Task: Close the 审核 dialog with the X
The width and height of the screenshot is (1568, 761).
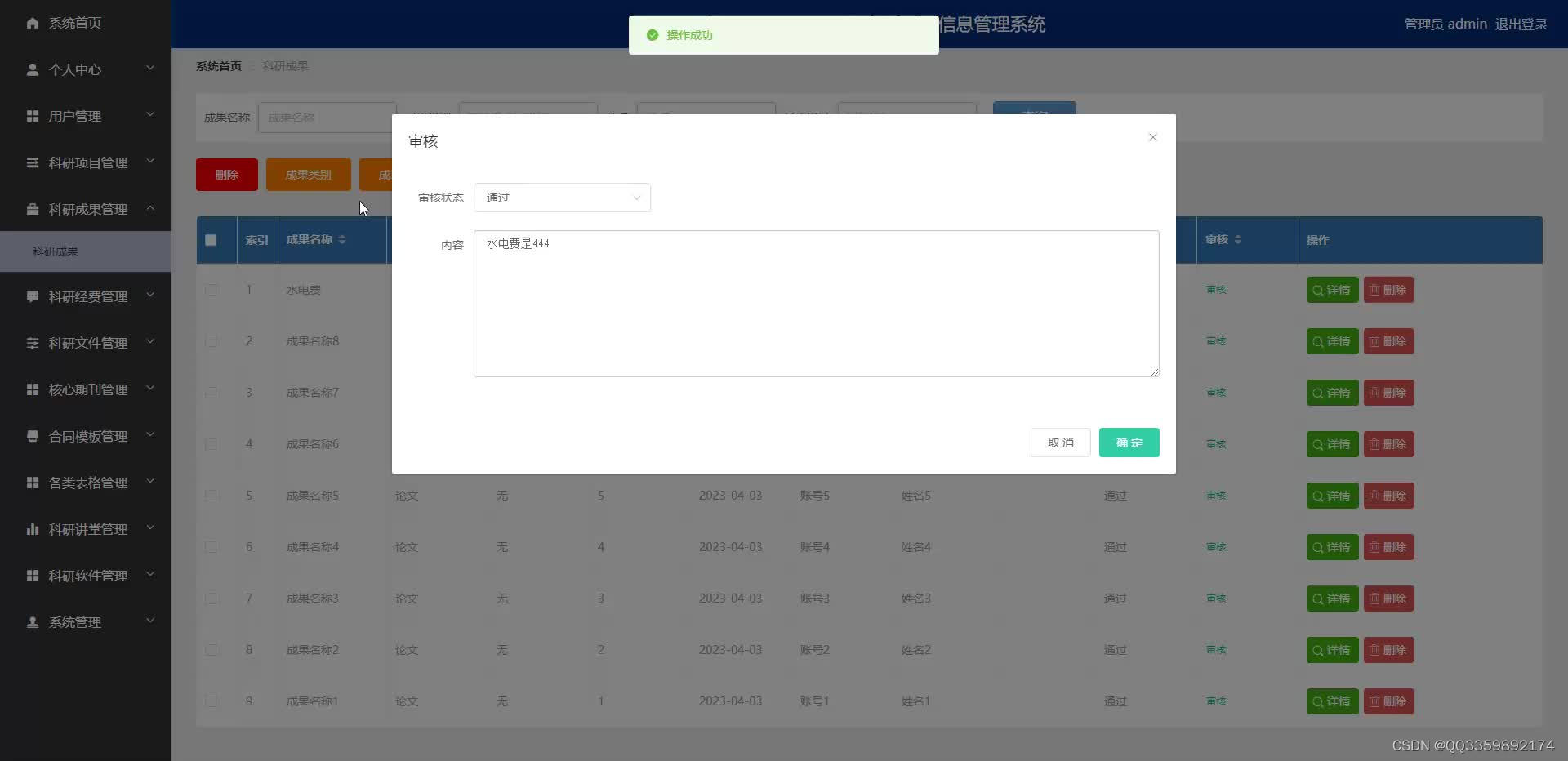Action: (x=1153, y=137)
